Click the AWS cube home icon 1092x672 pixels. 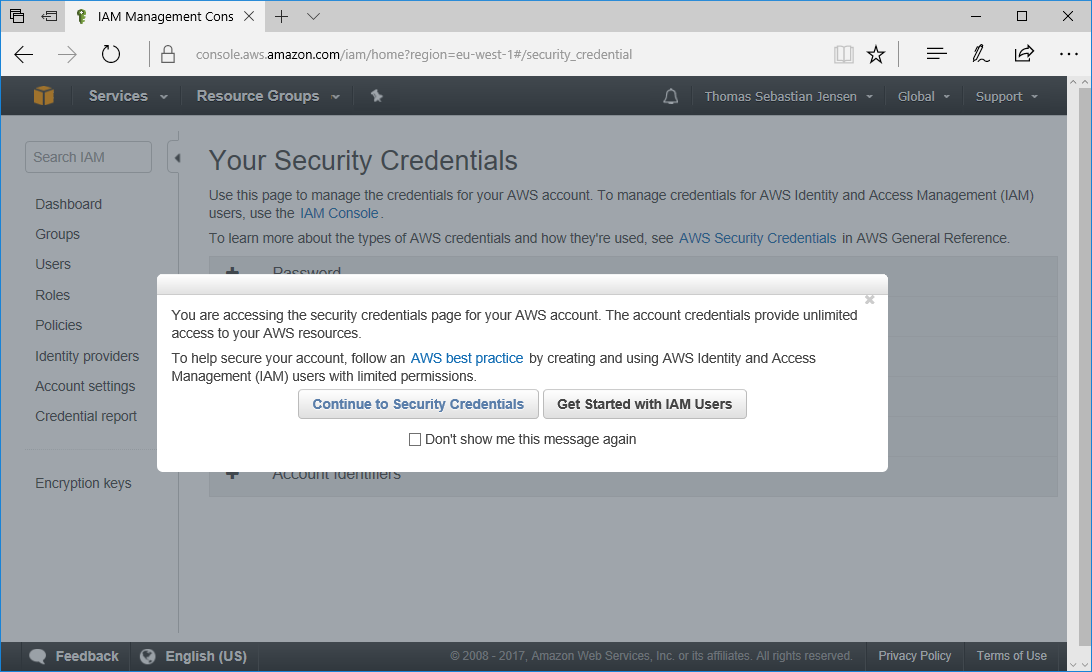[x=44, y=96]
